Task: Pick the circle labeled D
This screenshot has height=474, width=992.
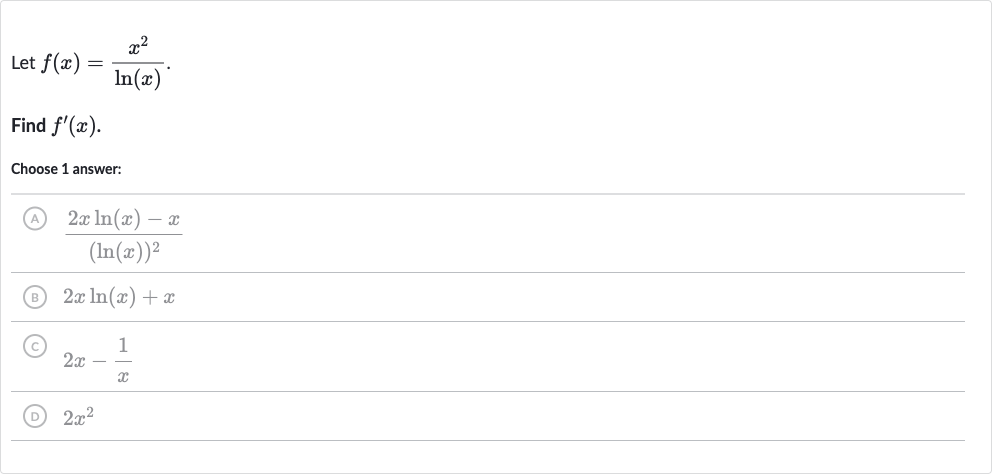Action: coord(35,416)
